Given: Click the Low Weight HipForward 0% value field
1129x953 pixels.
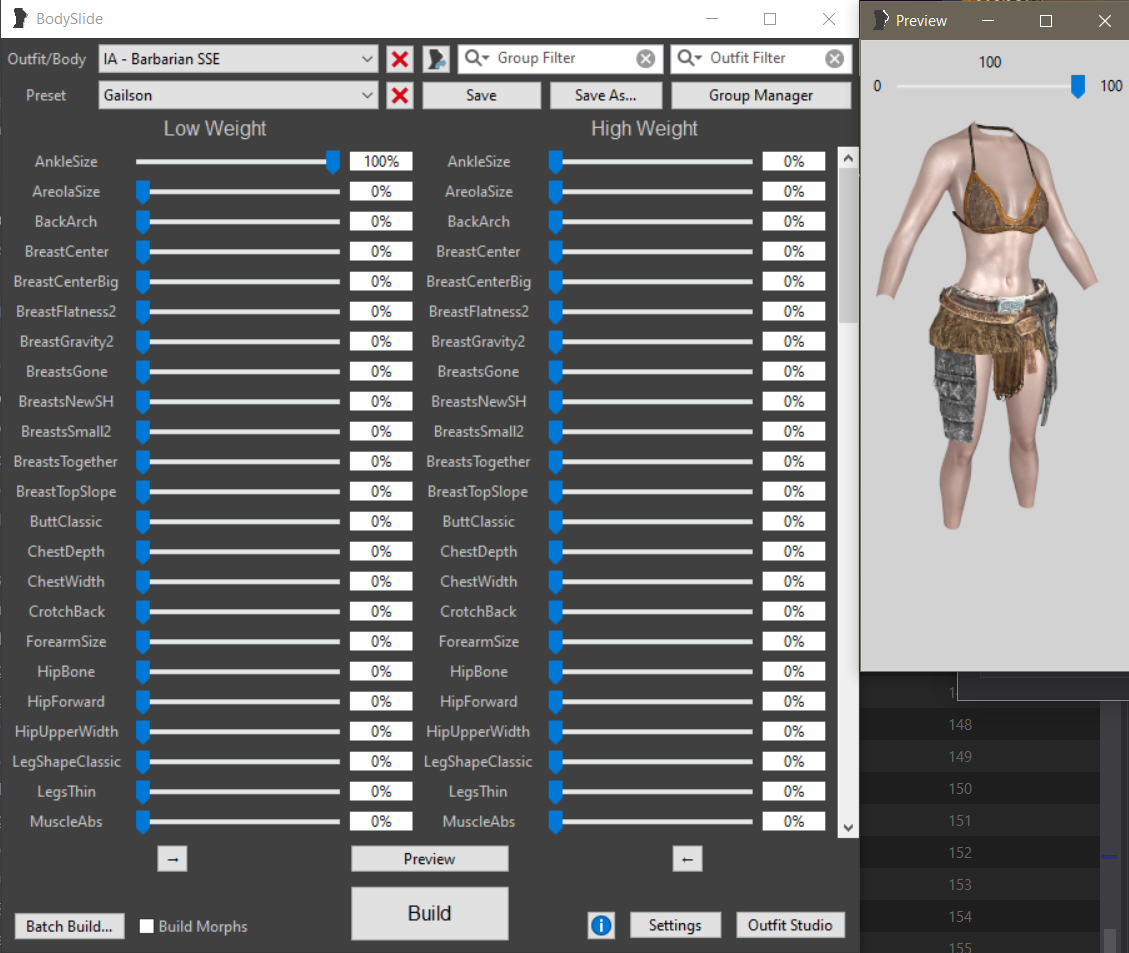Looking at the screenshot, I should (381, 701).
